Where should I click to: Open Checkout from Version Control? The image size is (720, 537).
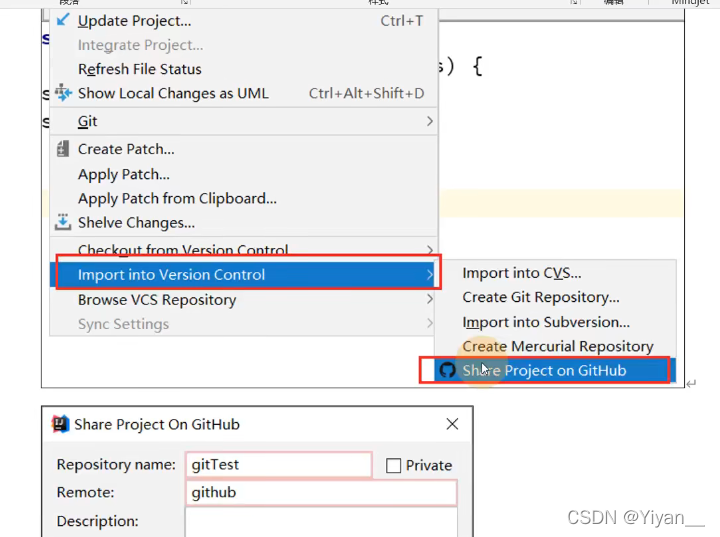coord(244,250)
